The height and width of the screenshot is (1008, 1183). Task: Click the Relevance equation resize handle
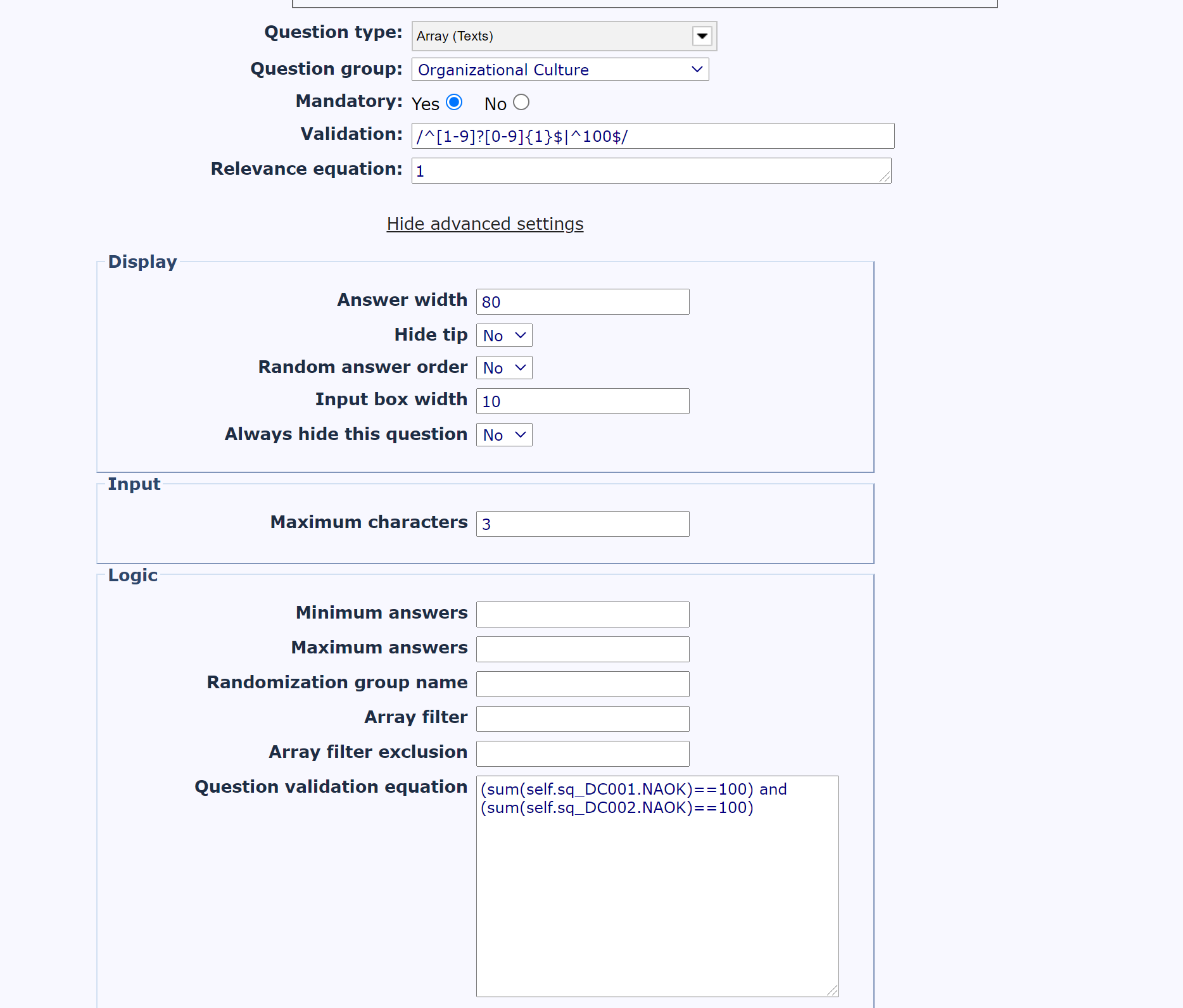(x=885, y=178)
